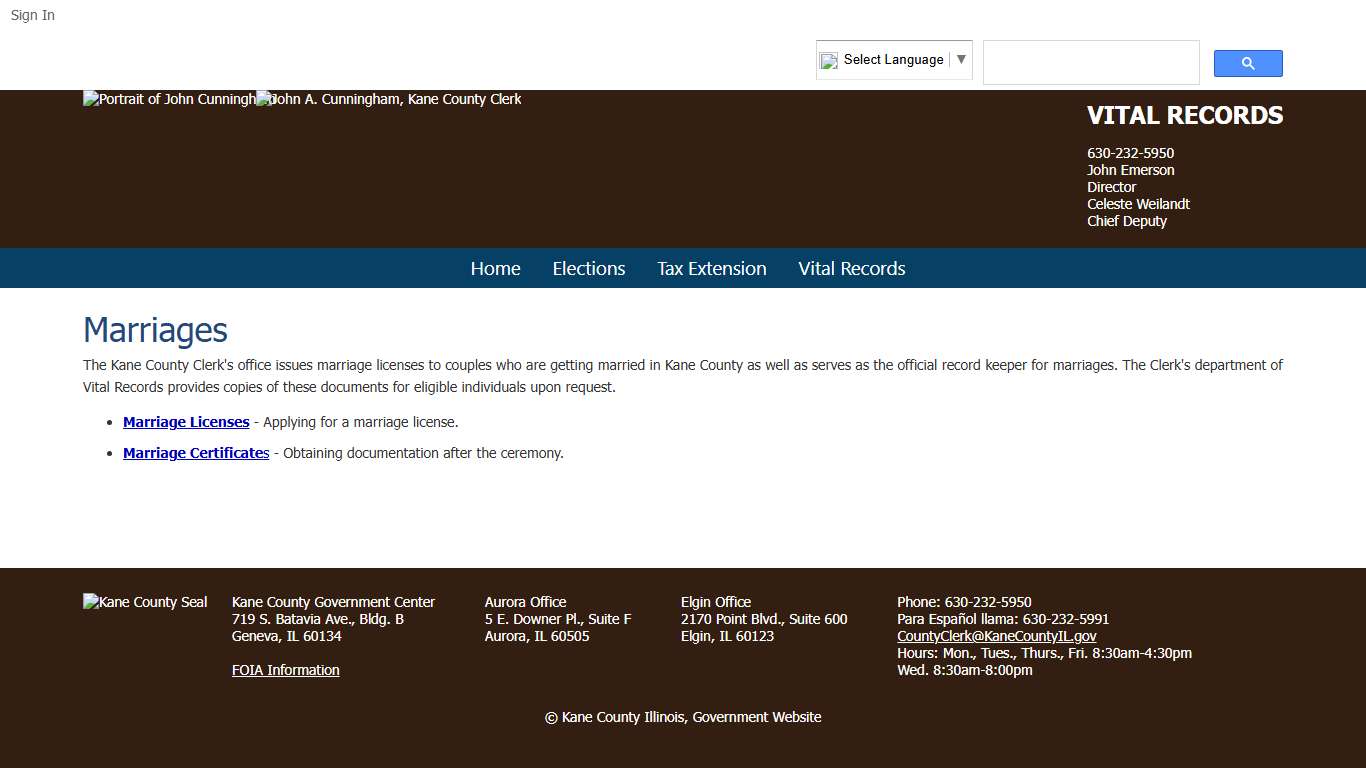The width and height of the screenshot is (1366, 768).
Task: Click the language selector's down arrow
Action: pos(961,60)
